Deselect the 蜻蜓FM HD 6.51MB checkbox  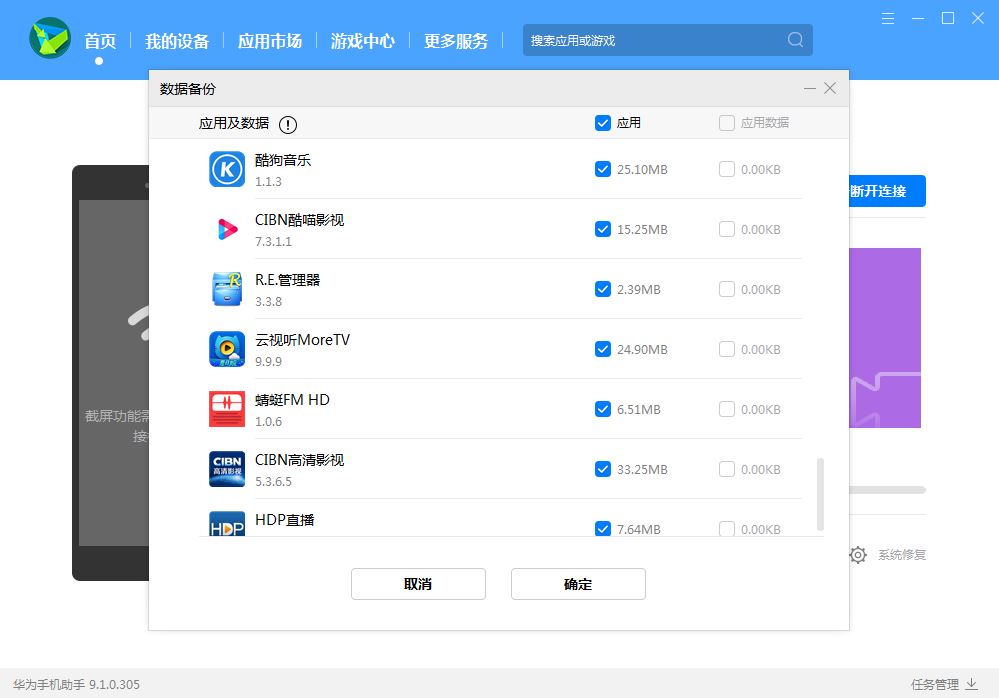tap(602, 409)
